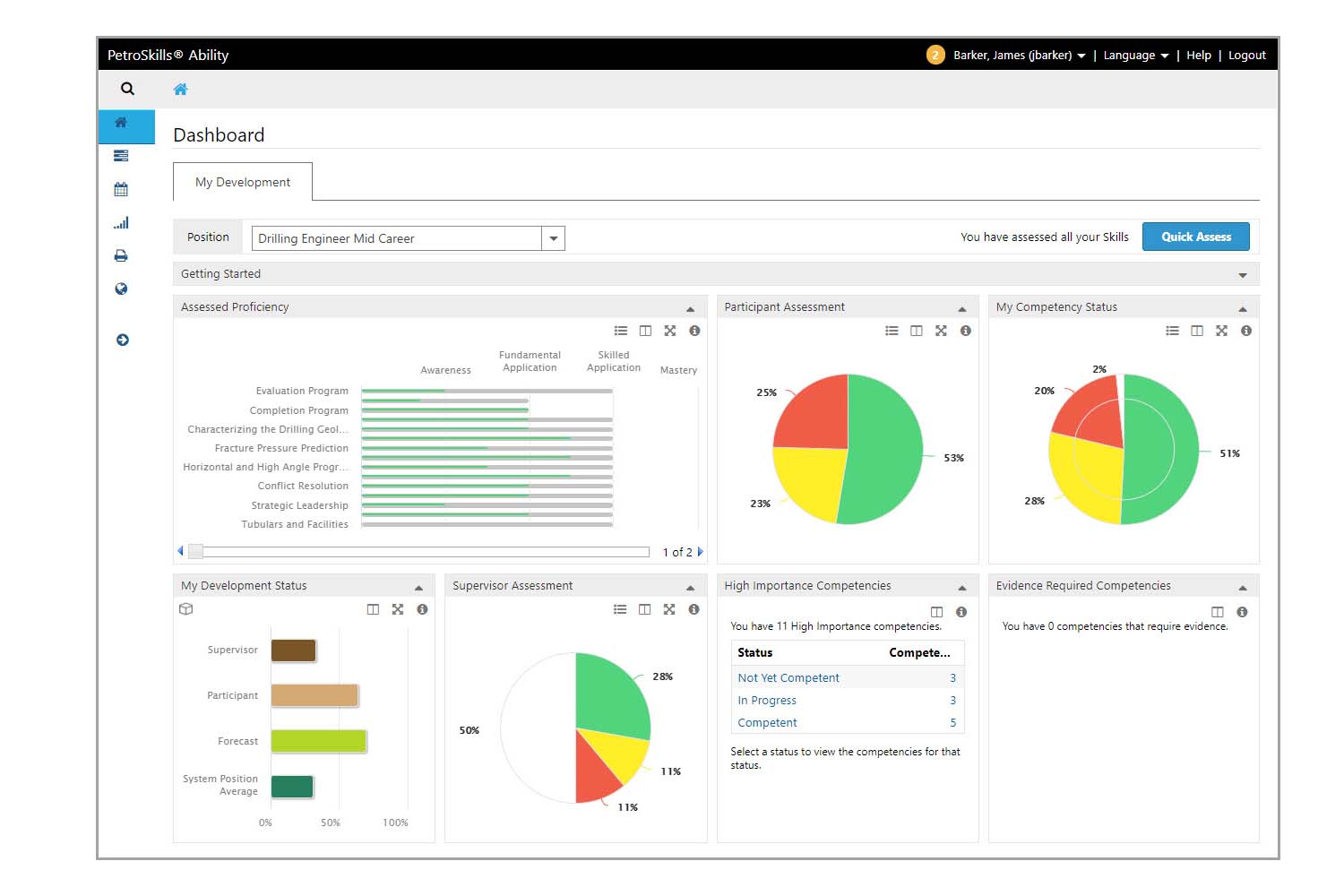Show info for My Competency Status

[x=1245, y=331]
